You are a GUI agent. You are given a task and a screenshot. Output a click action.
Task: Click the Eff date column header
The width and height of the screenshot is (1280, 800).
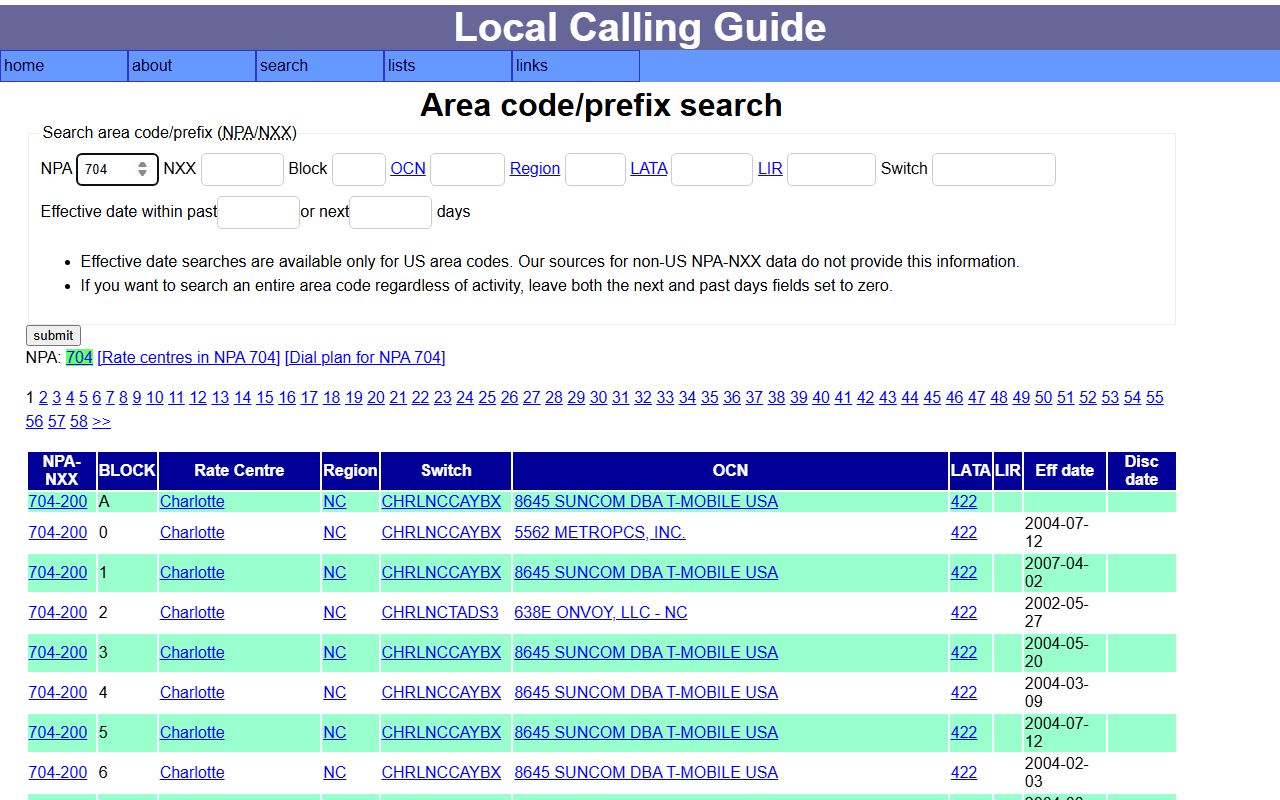coord(1065,471)
